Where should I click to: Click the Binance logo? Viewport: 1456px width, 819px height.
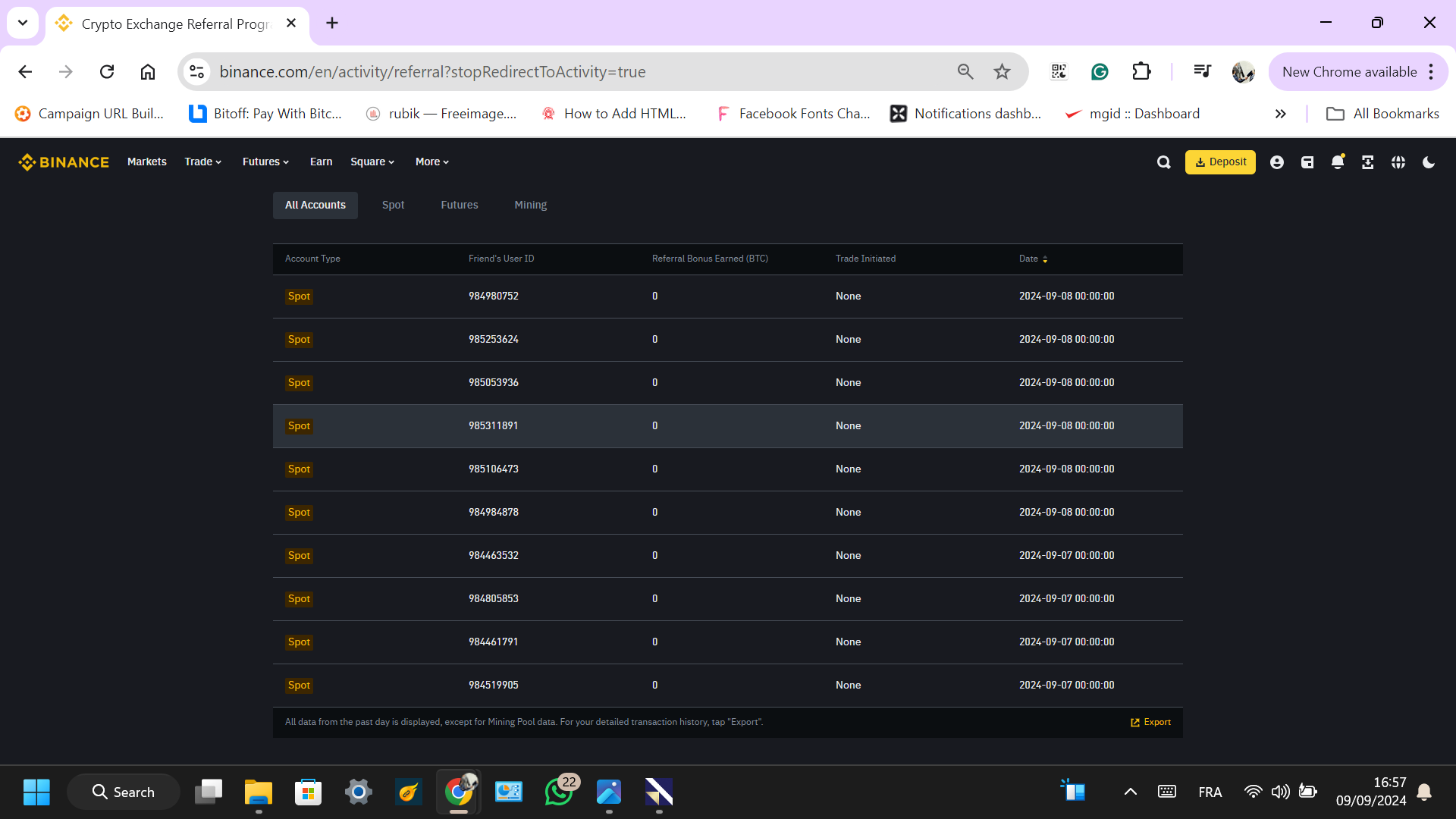[x=64, y=162]
